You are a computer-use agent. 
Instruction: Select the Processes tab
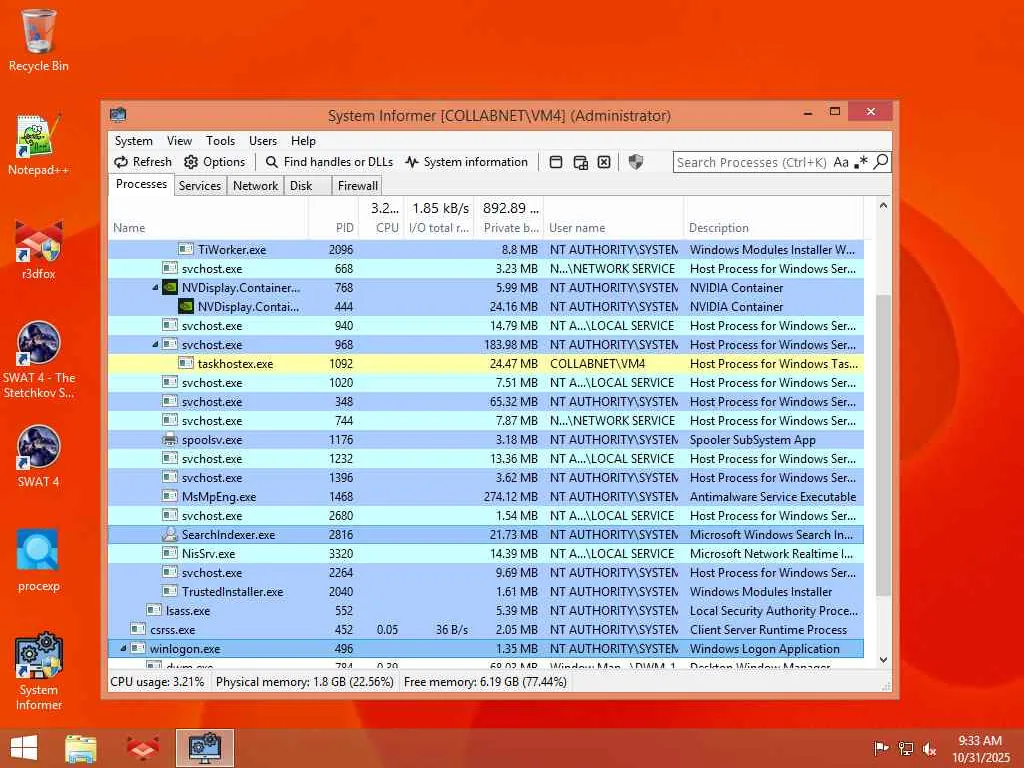click(x=141, y=184)
